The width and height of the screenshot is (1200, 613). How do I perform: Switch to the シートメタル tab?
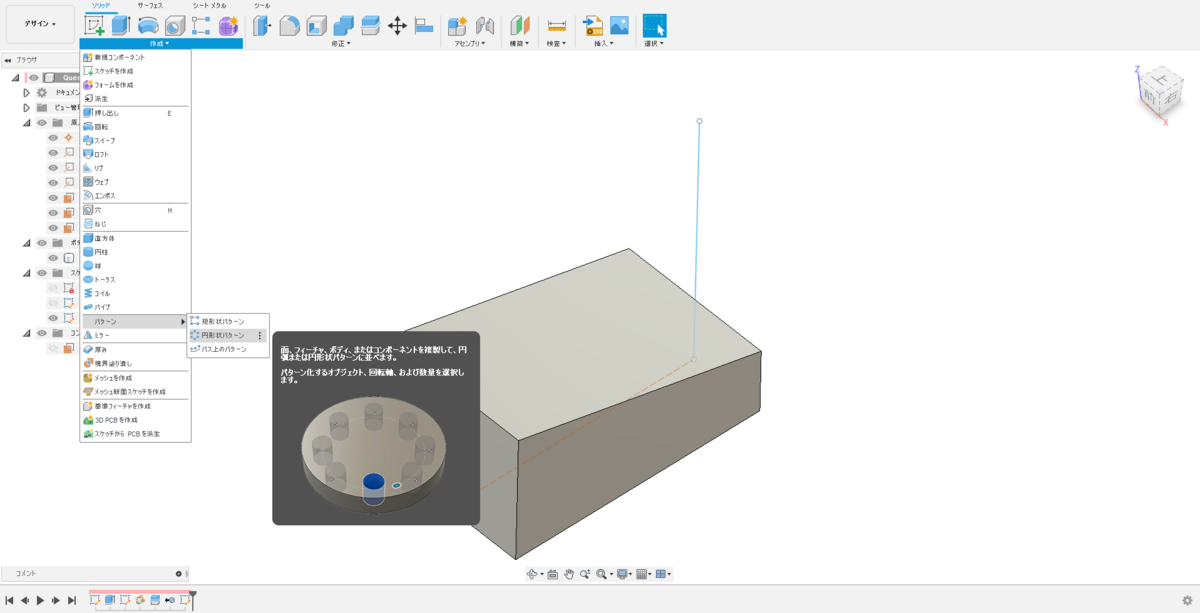pos(209,5)
